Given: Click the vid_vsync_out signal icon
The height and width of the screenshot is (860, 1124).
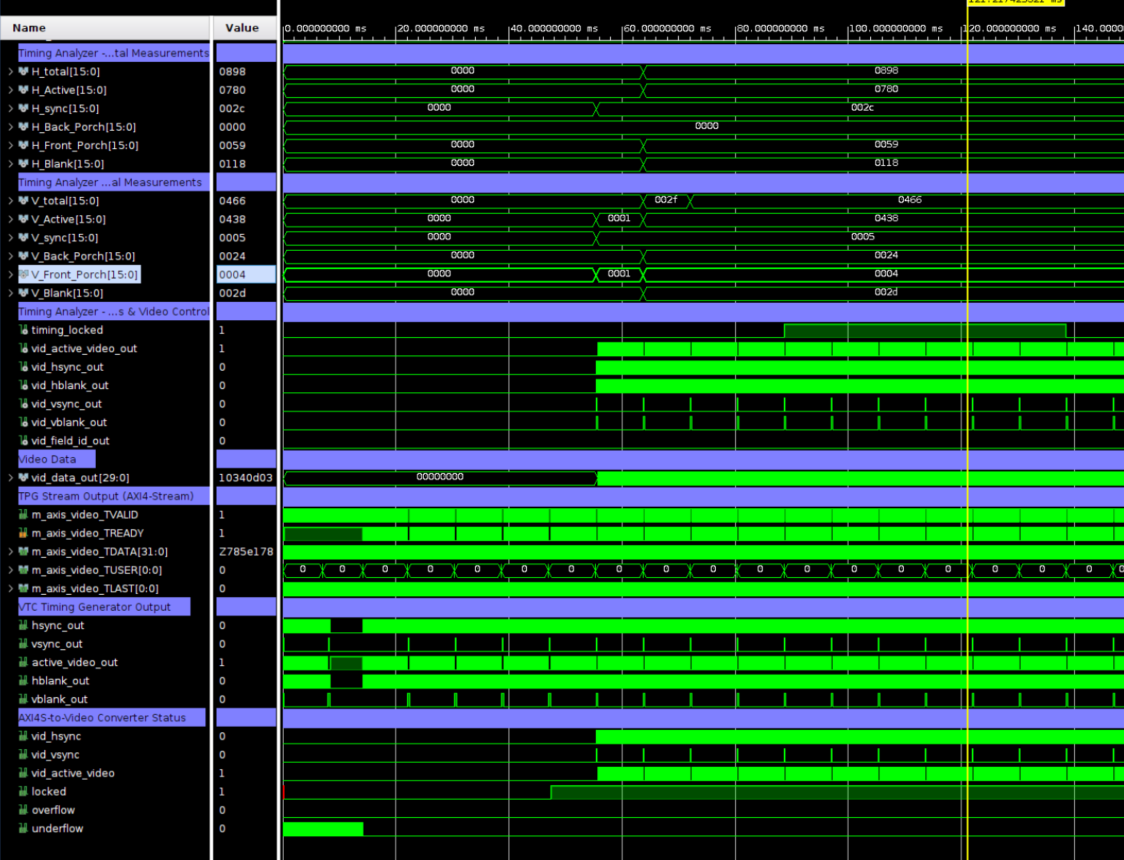Looking at the screenshot, I should [x=24, y=404].
